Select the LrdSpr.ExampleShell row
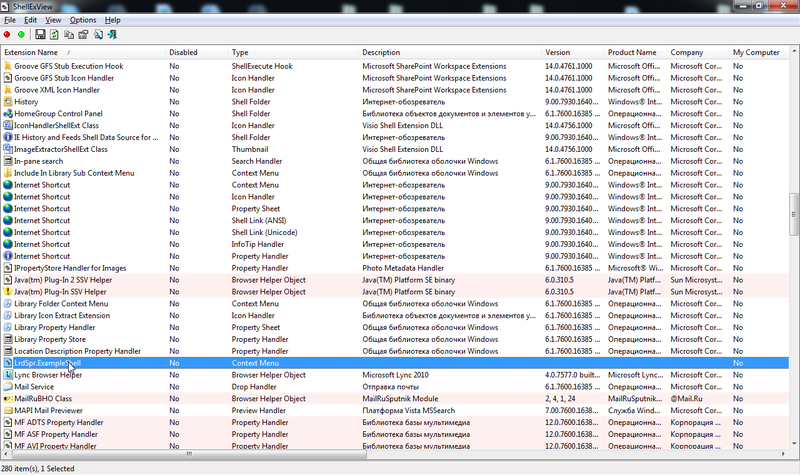This screenshot has height=475, width=800. pyautogui.click(x=395, y=363)
